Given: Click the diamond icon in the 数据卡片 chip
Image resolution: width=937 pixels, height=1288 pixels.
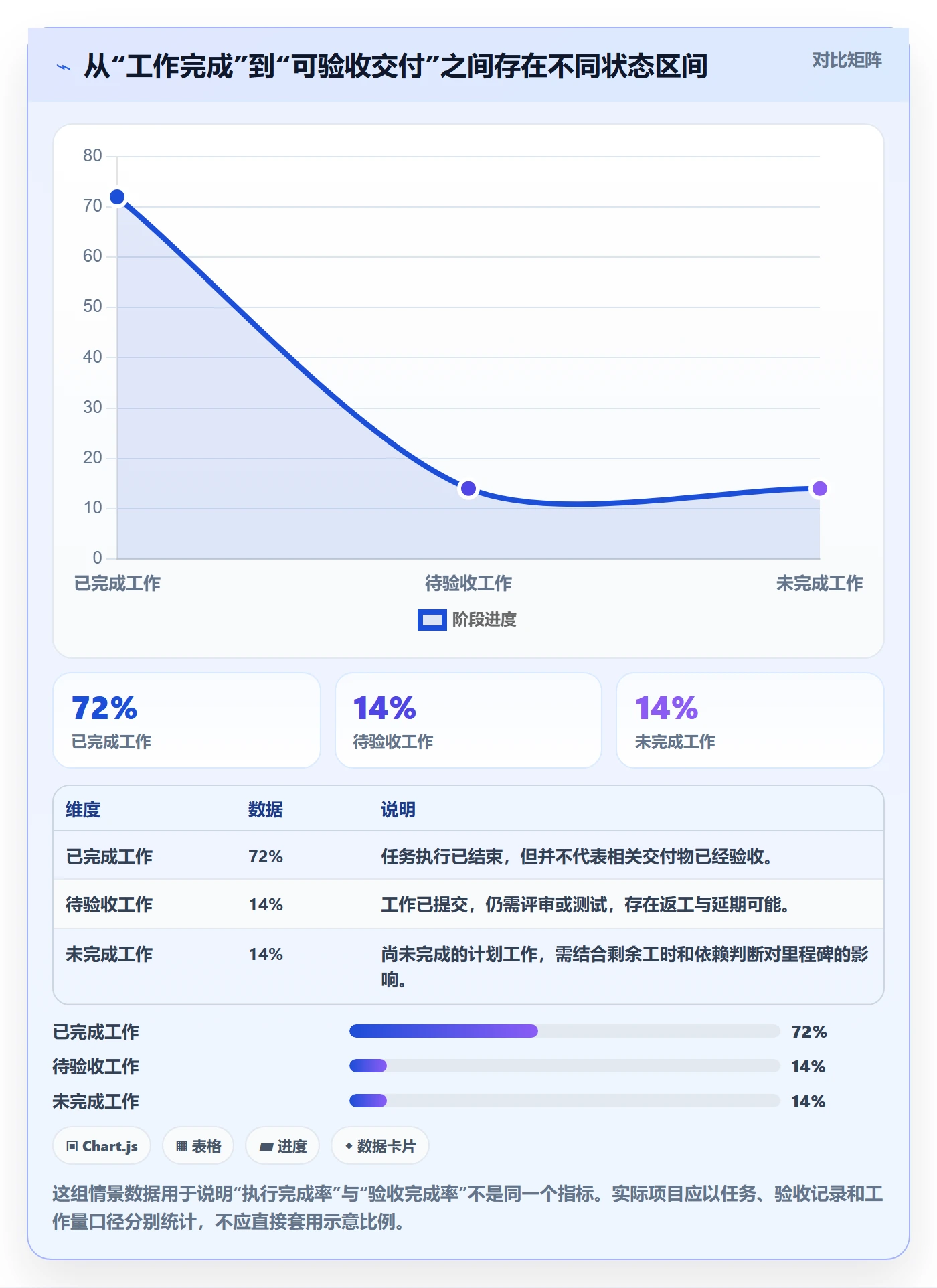Looking at the screenshot, I should (x=349, y=1146).
